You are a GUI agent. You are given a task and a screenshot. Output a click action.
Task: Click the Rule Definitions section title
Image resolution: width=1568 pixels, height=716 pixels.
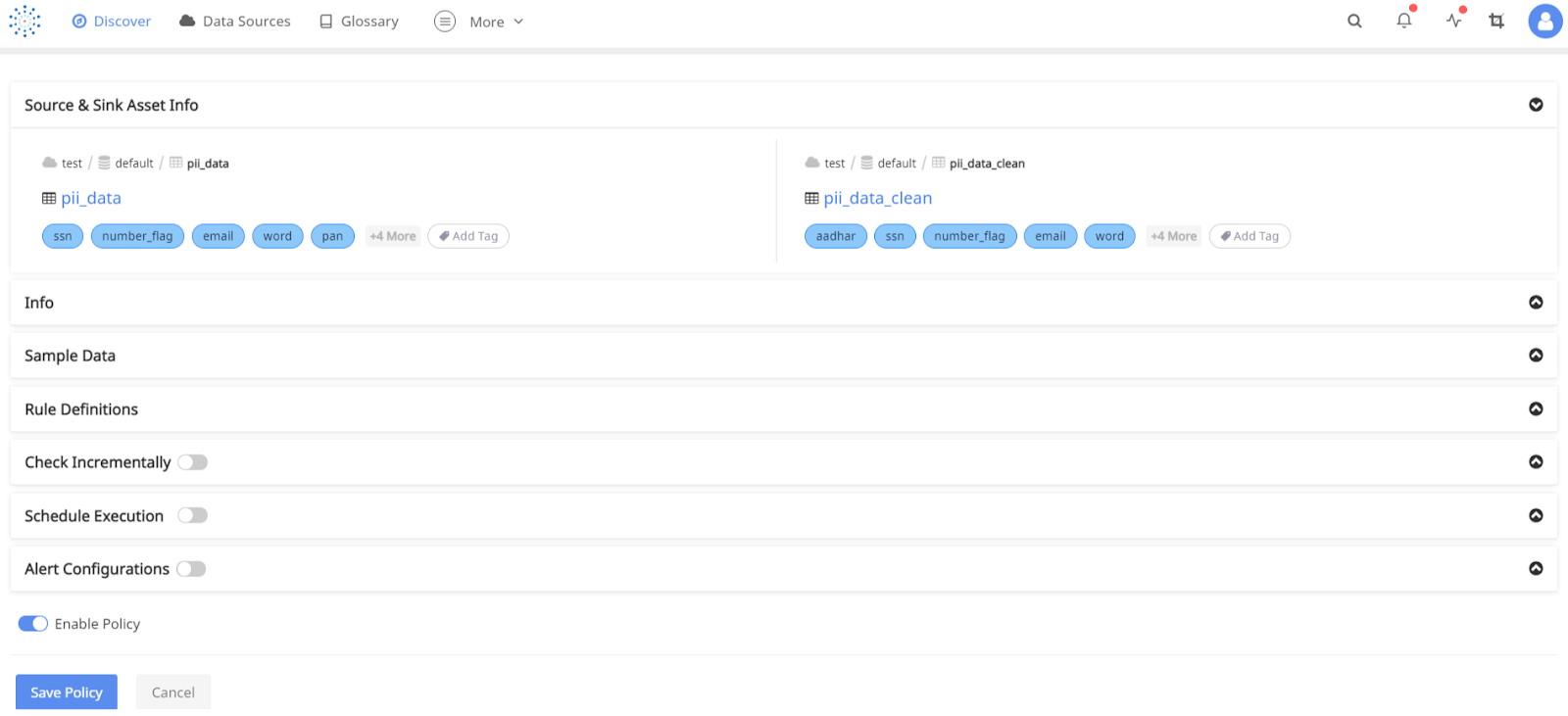[81, 409]
